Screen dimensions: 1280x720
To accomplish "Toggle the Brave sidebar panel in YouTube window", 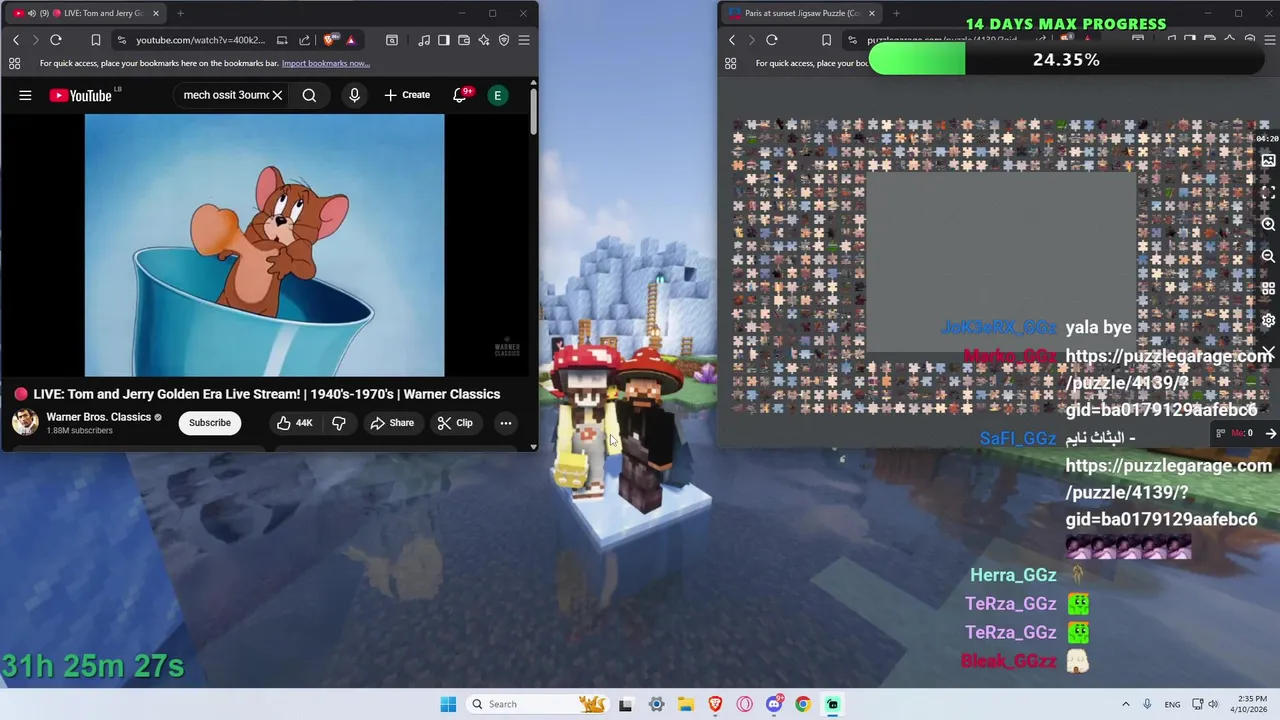I will pos(445,40).
